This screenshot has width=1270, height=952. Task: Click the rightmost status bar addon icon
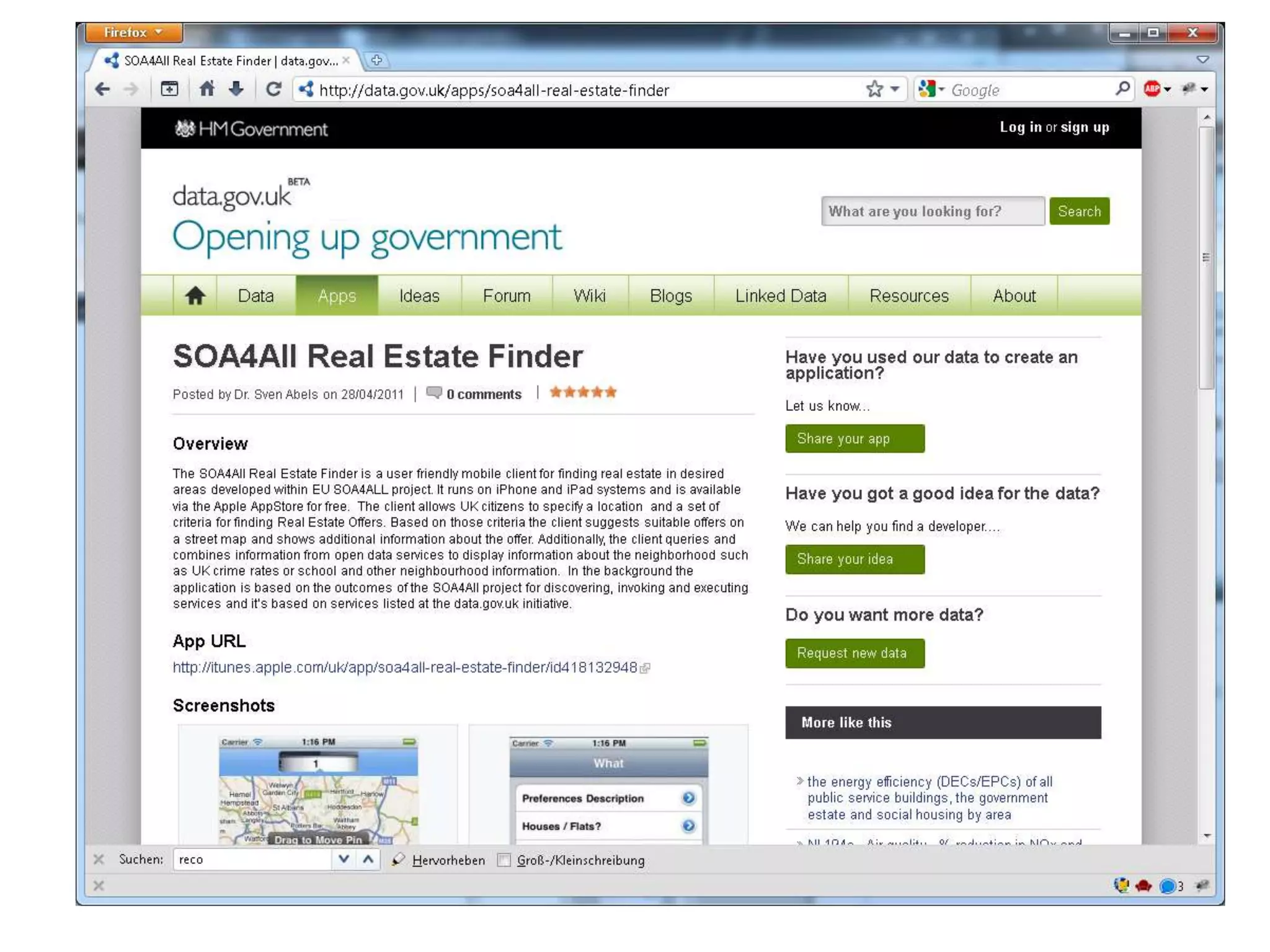tap(1202, 886)
